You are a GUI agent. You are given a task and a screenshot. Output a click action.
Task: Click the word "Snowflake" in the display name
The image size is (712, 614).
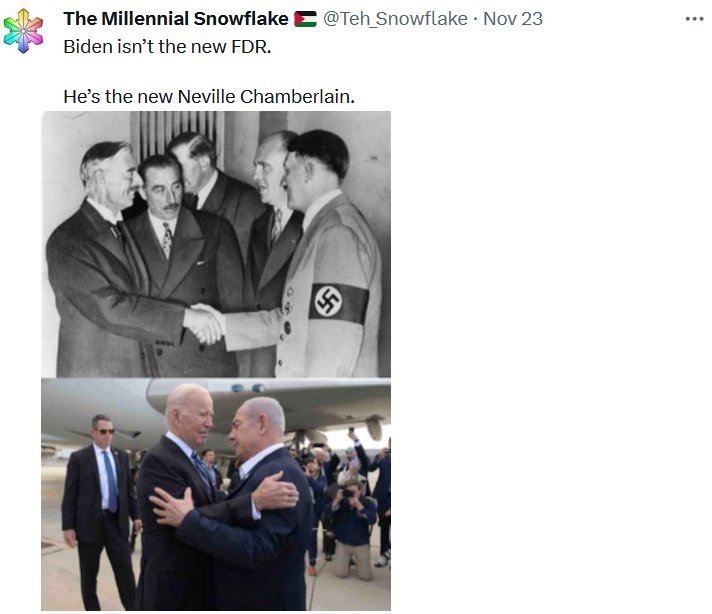pos(241,19)
